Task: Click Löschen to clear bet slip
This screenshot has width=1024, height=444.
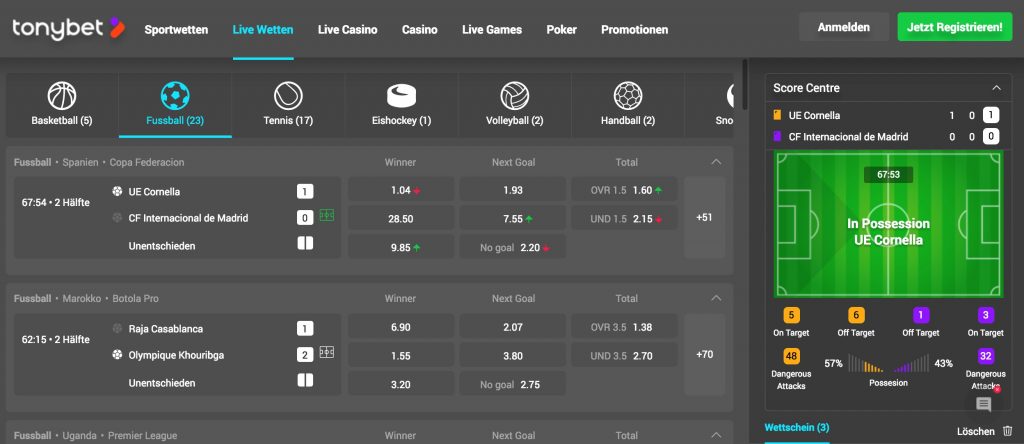Action: click(976, 431)
